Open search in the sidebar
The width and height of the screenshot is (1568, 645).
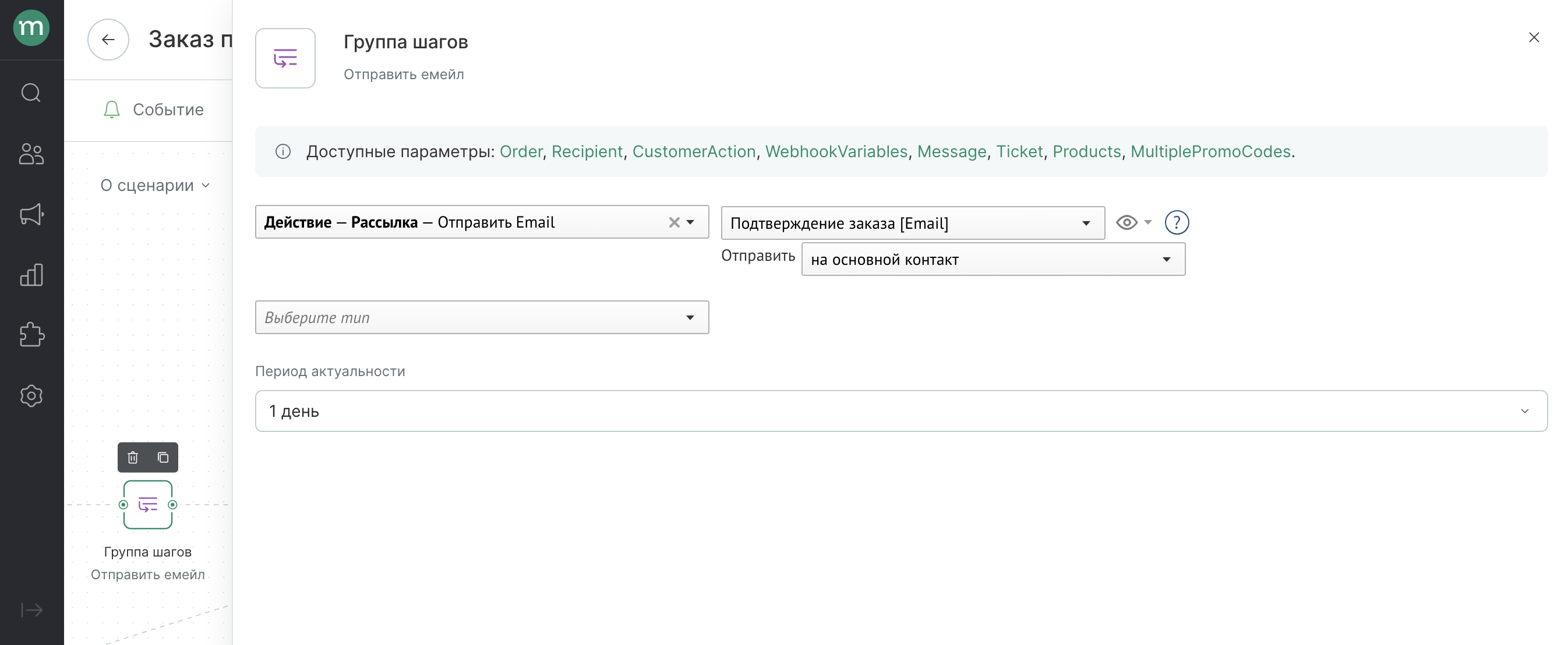31,93
